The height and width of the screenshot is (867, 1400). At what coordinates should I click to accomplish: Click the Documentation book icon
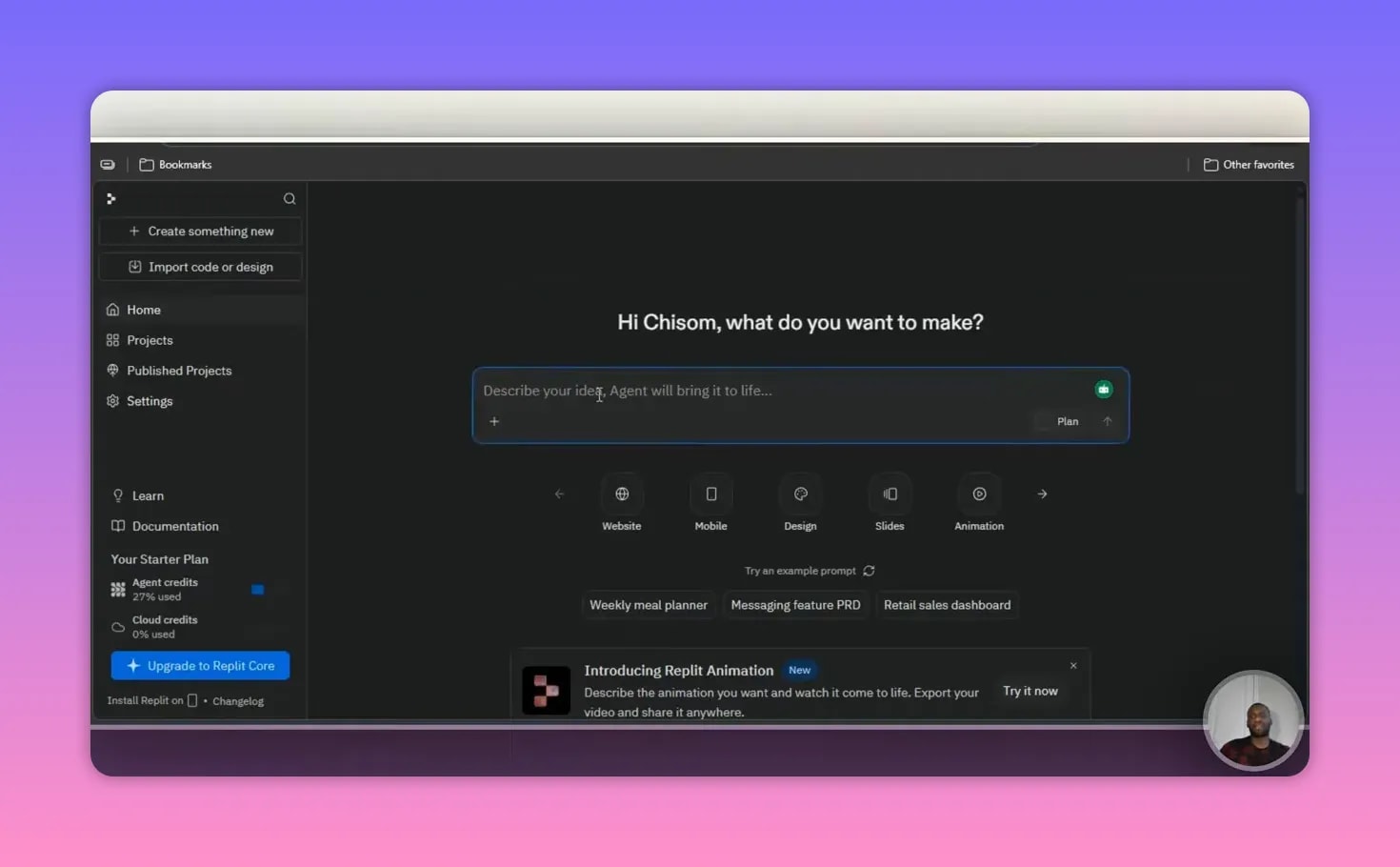(118, 526)
